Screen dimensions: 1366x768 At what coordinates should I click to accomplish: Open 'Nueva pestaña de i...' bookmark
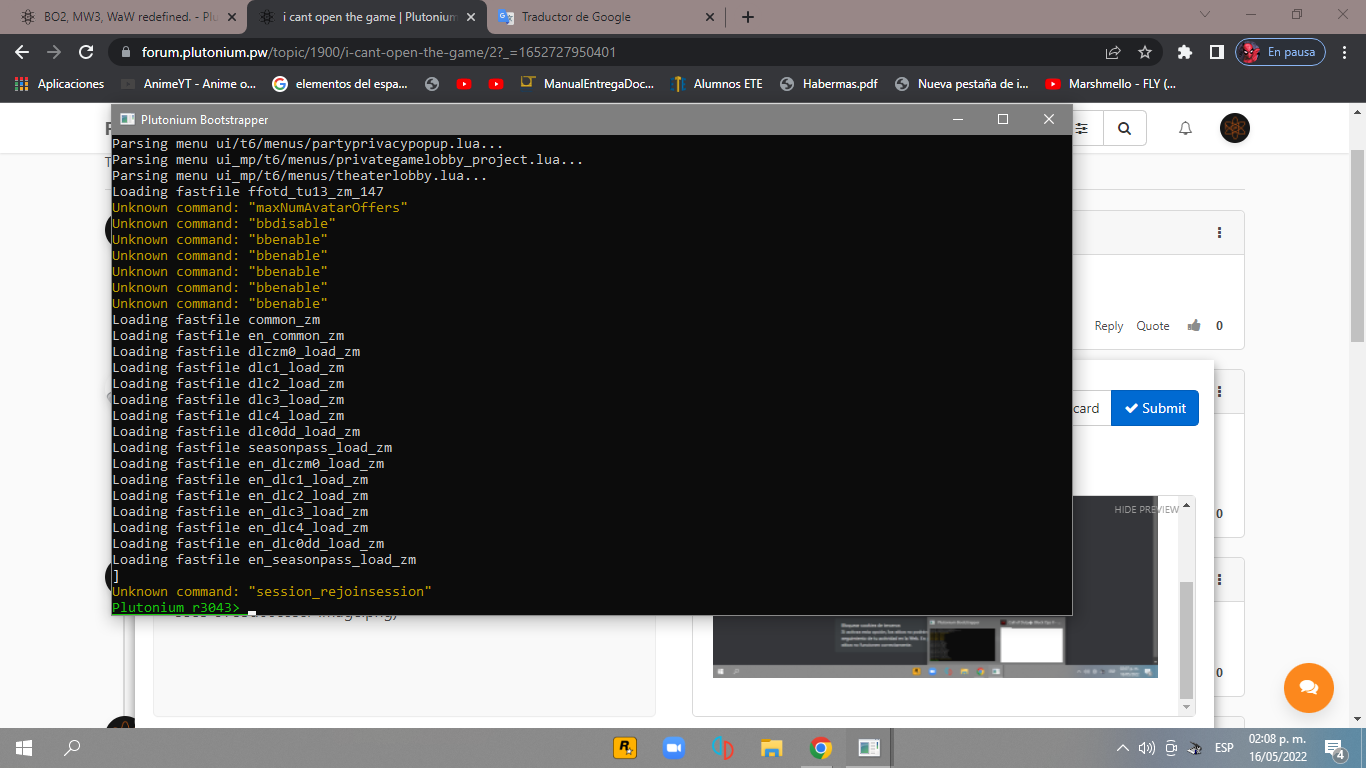961,84
